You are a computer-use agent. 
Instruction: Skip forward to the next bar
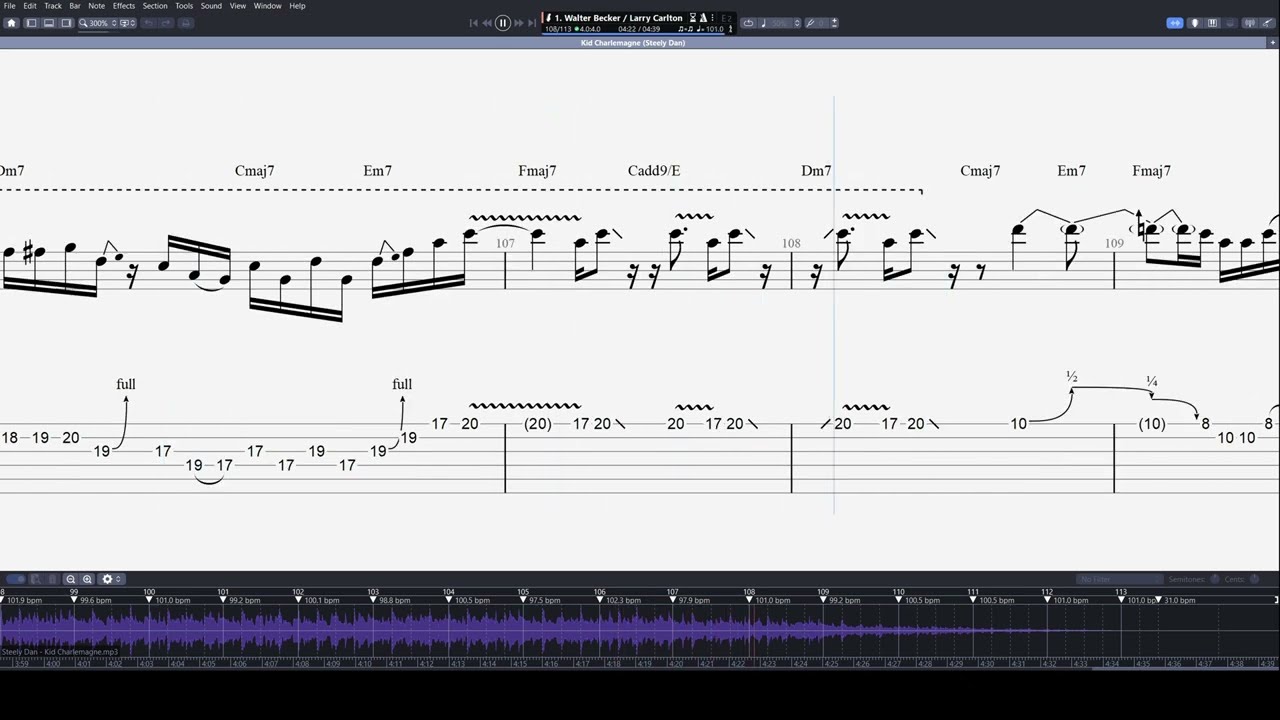pyautogui.click(x=519, y=23)
